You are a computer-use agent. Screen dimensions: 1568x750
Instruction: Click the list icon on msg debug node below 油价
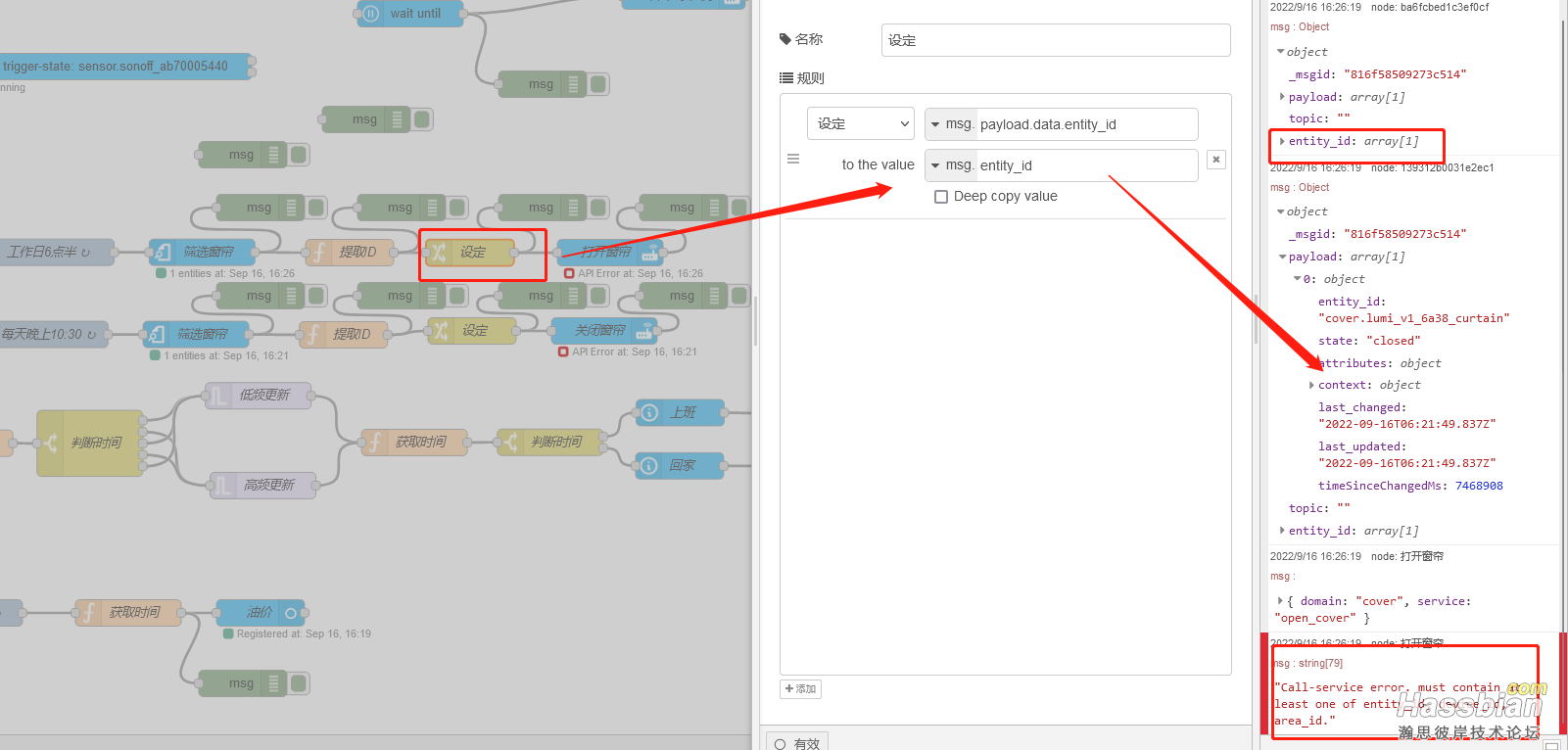pyautogui.click(x=274, y=683)
